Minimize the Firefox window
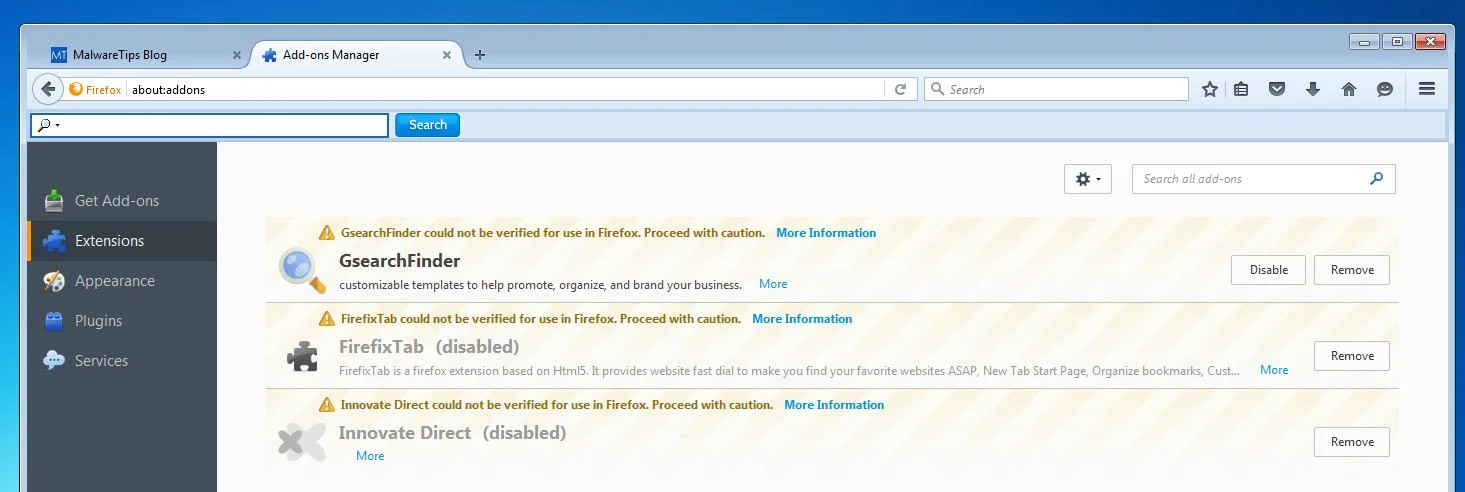Screen dimensions: 1465x492 (x=1364, y=41)
